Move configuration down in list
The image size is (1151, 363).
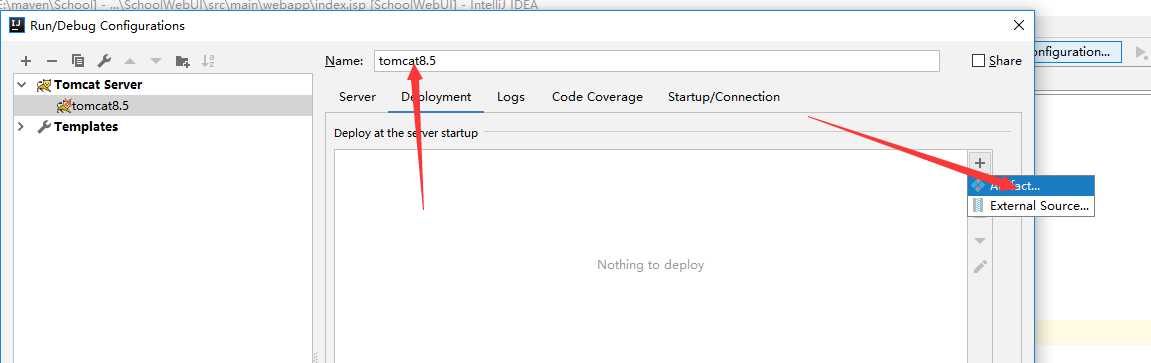[x=156, y=62]
